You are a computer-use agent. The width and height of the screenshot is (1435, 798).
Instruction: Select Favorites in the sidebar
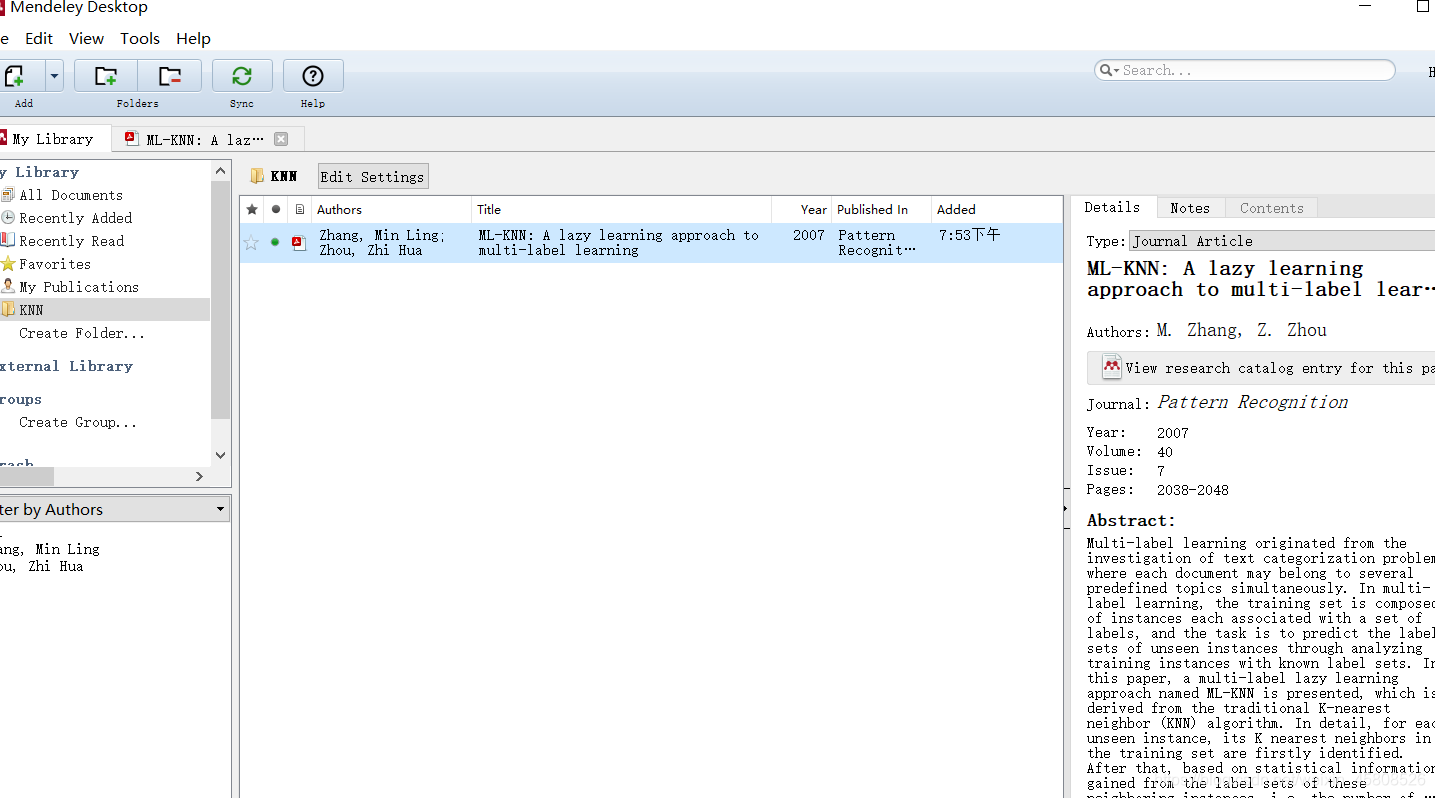pyautogui.click(x=54, y=264)
